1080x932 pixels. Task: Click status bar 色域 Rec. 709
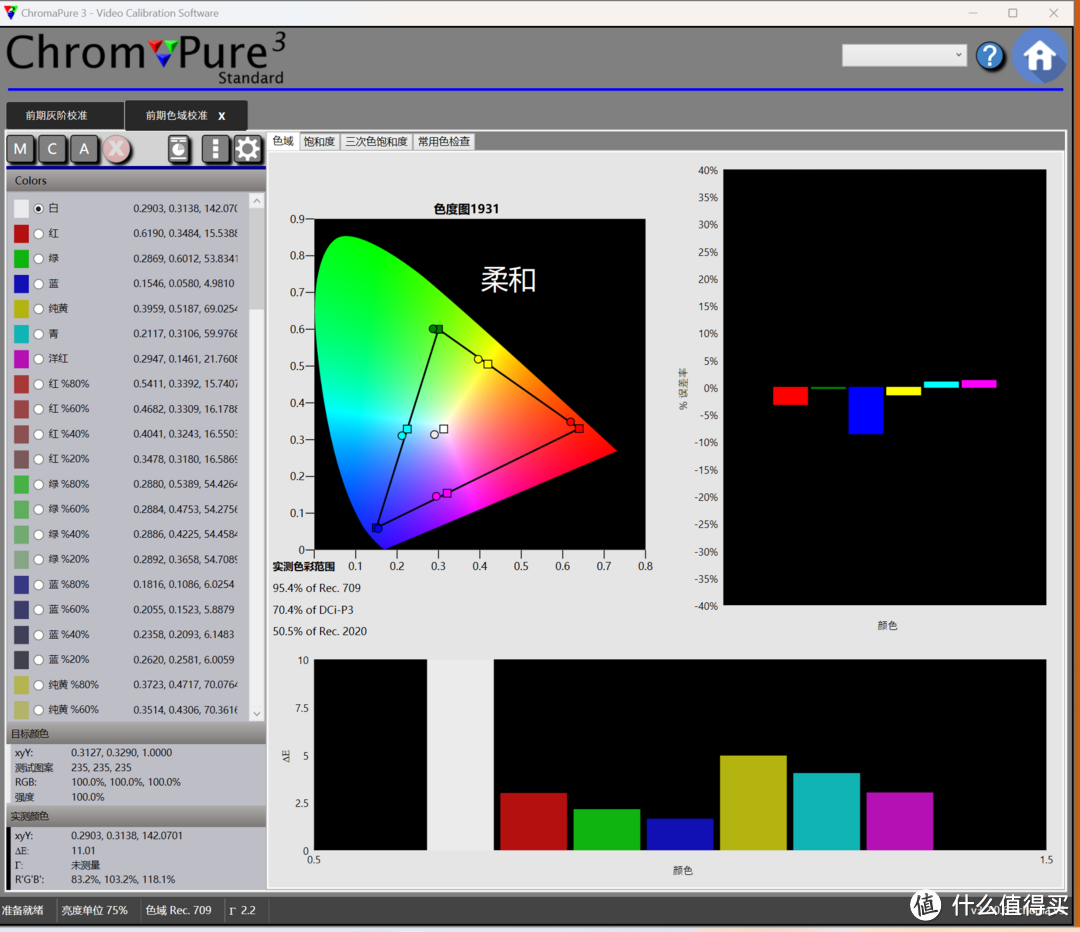[x=178, y=910]
